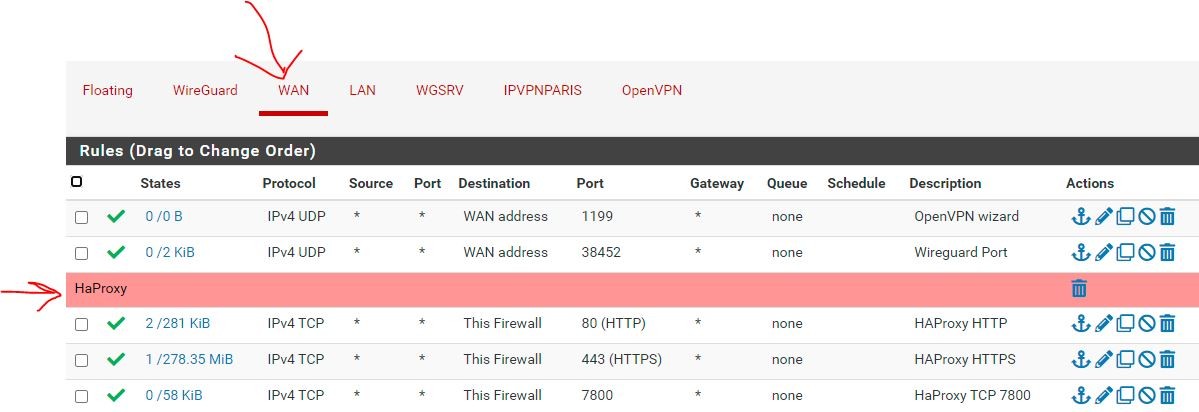Click the 1 /278.35 MiB states link

coord(188,360)
